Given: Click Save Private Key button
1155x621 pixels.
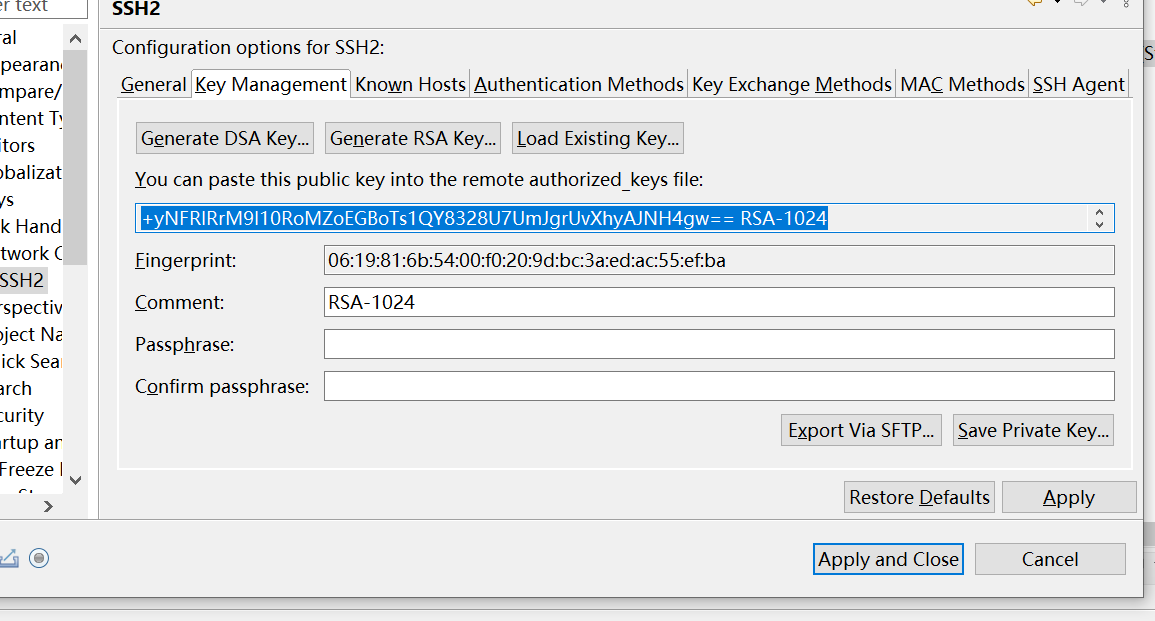Looking at the screenshot, I should pos(1033,430).
